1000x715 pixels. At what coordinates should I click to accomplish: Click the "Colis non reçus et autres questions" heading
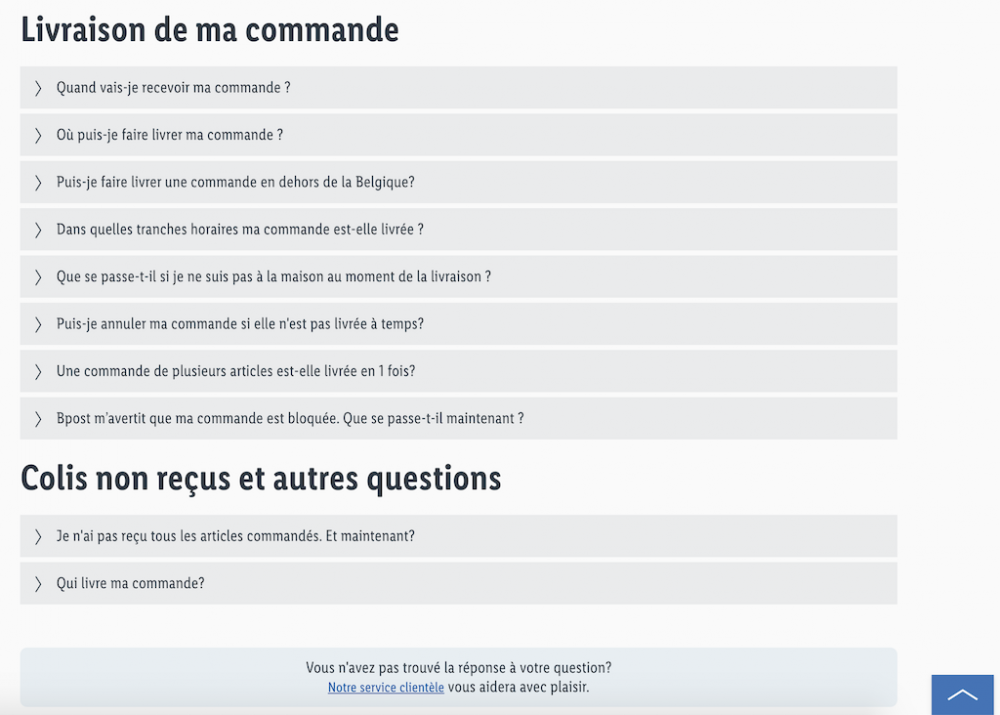261,478
